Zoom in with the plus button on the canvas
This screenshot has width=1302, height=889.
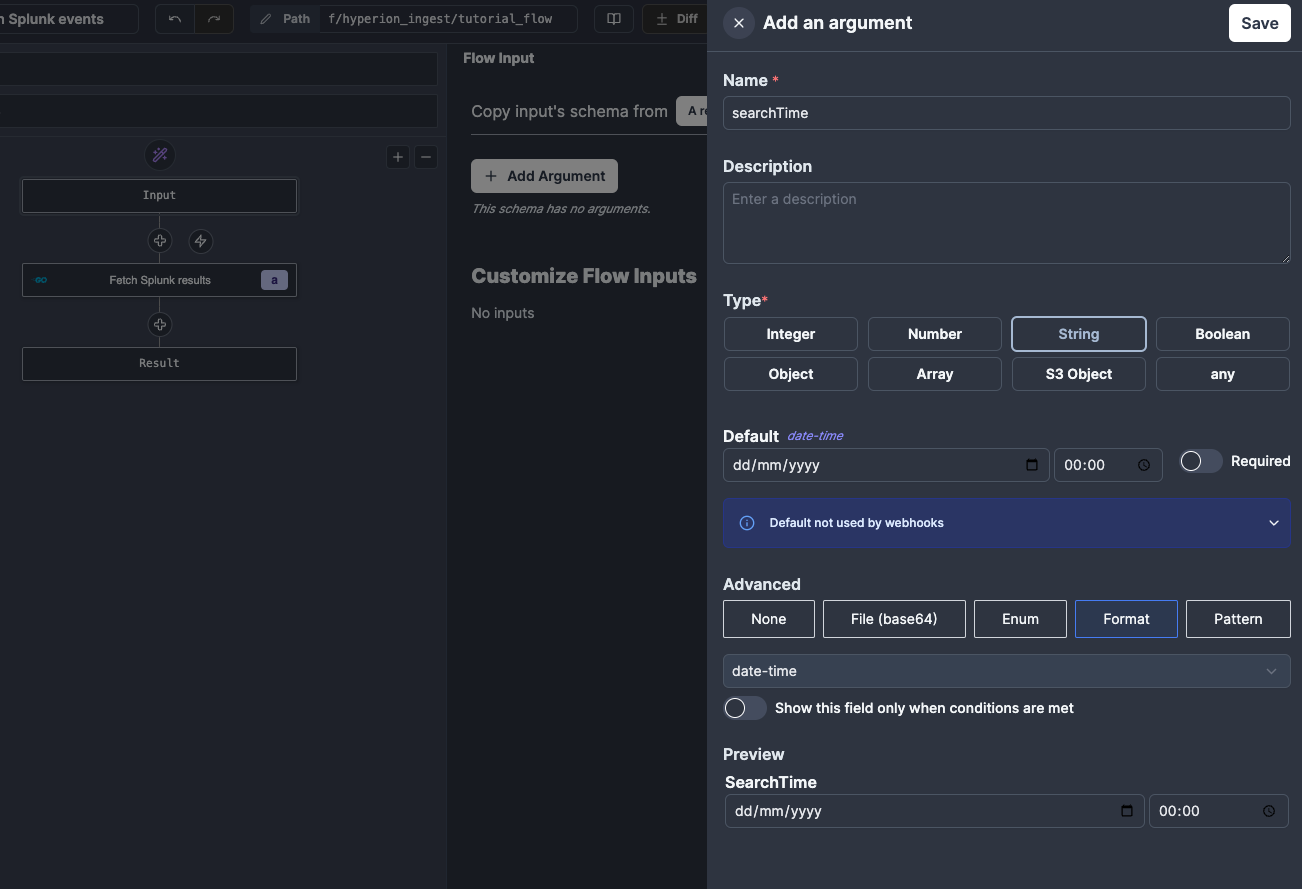tap(397, 157)
